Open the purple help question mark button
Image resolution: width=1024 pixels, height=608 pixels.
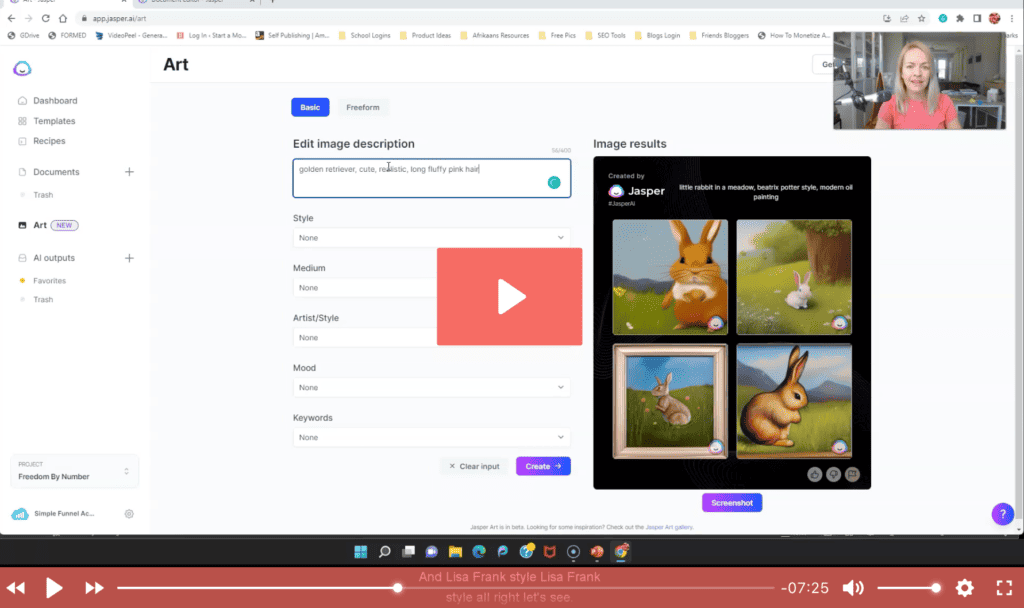(x=1002, y=514)
